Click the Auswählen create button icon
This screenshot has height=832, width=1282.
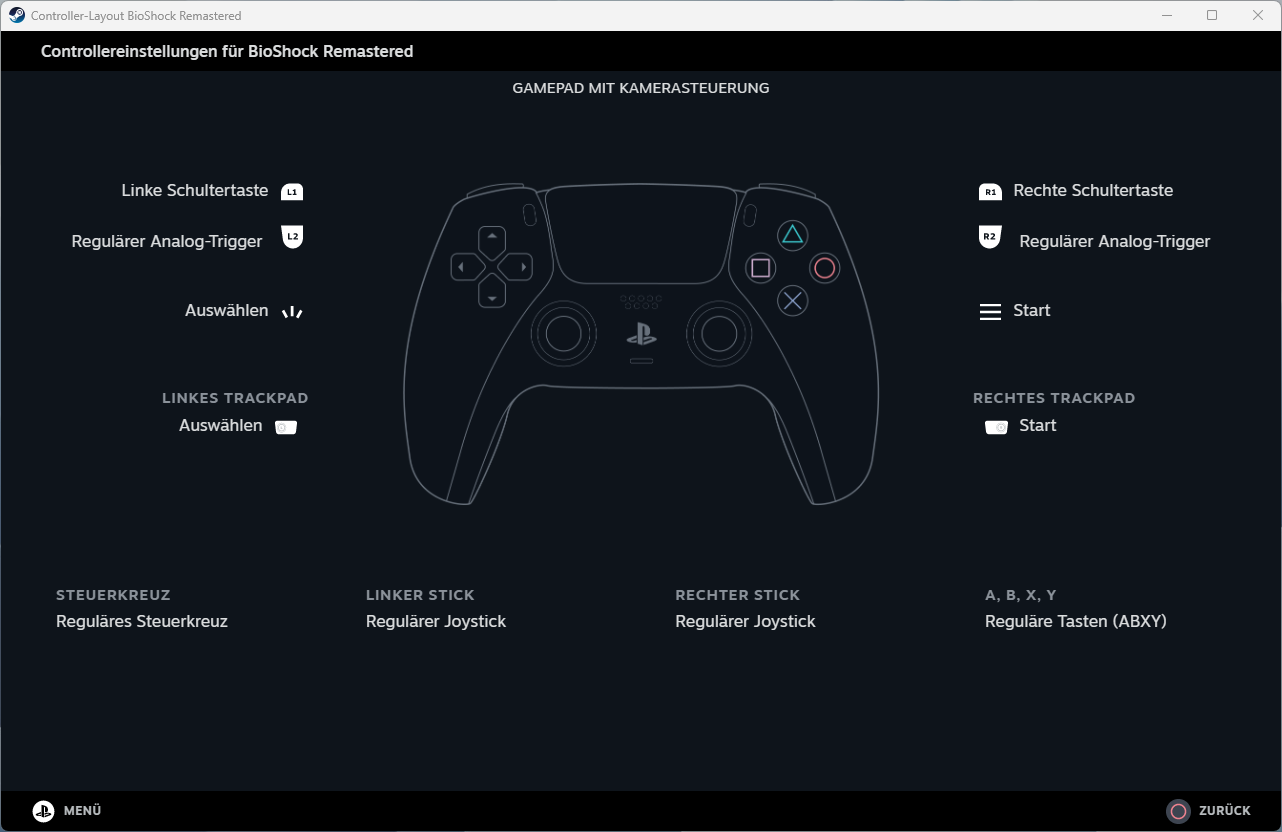click(291, 312)
